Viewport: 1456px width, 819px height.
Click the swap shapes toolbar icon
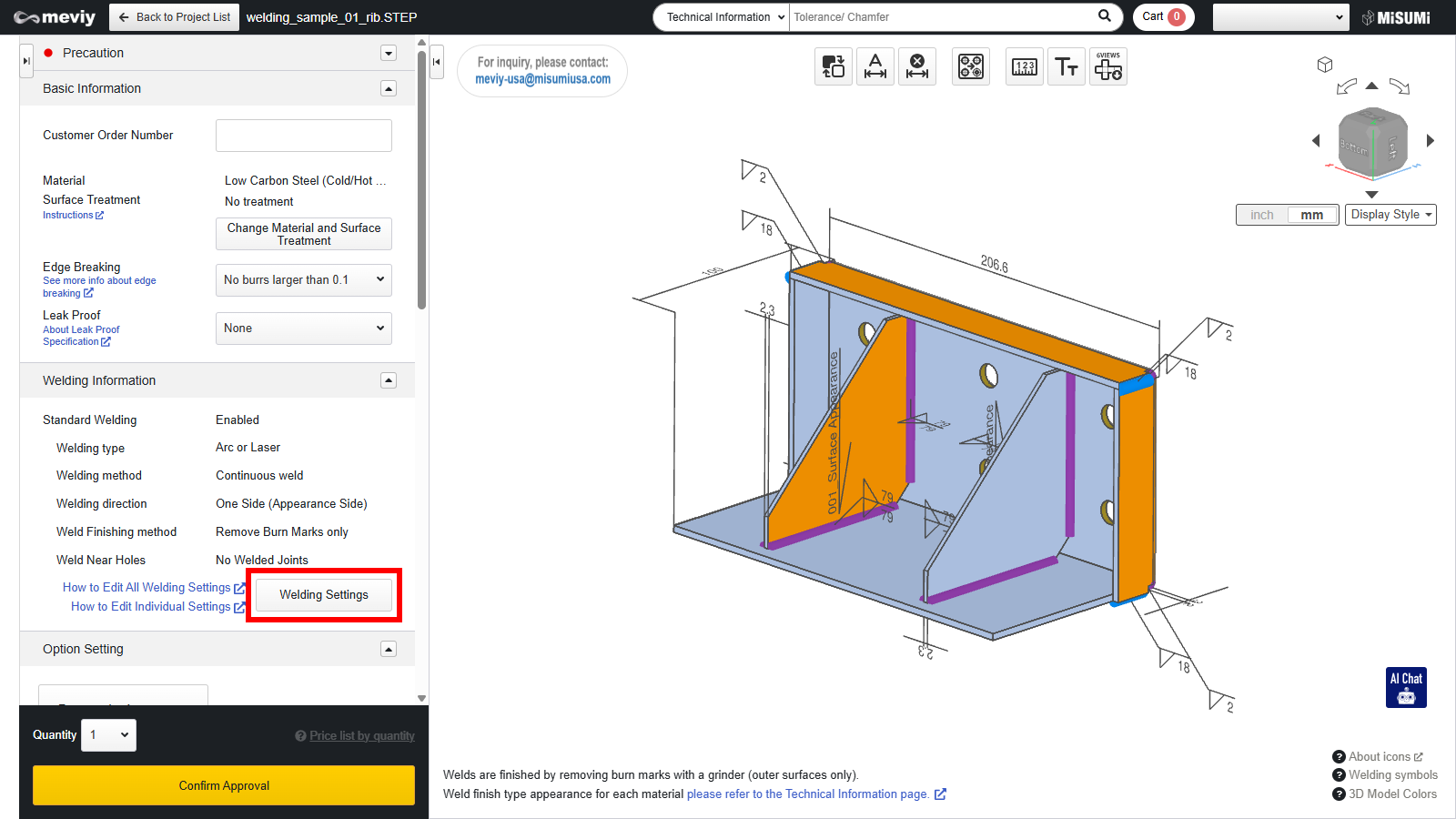click(833, 66)
